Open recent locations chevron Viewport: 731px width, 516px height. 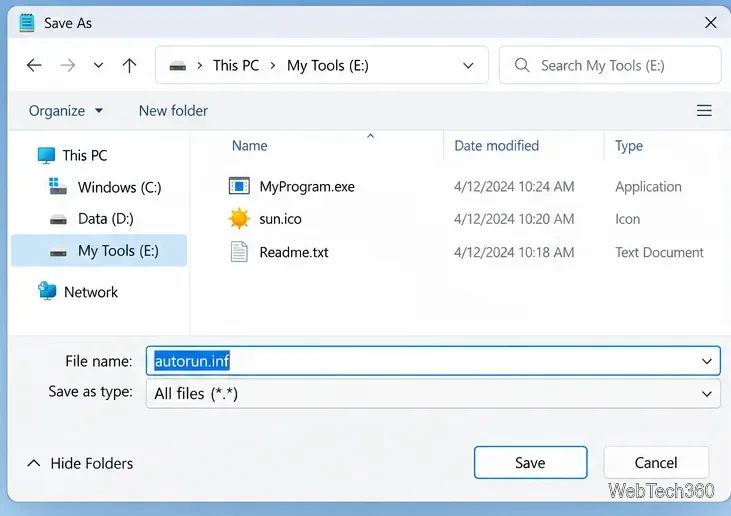coord(98,65)
